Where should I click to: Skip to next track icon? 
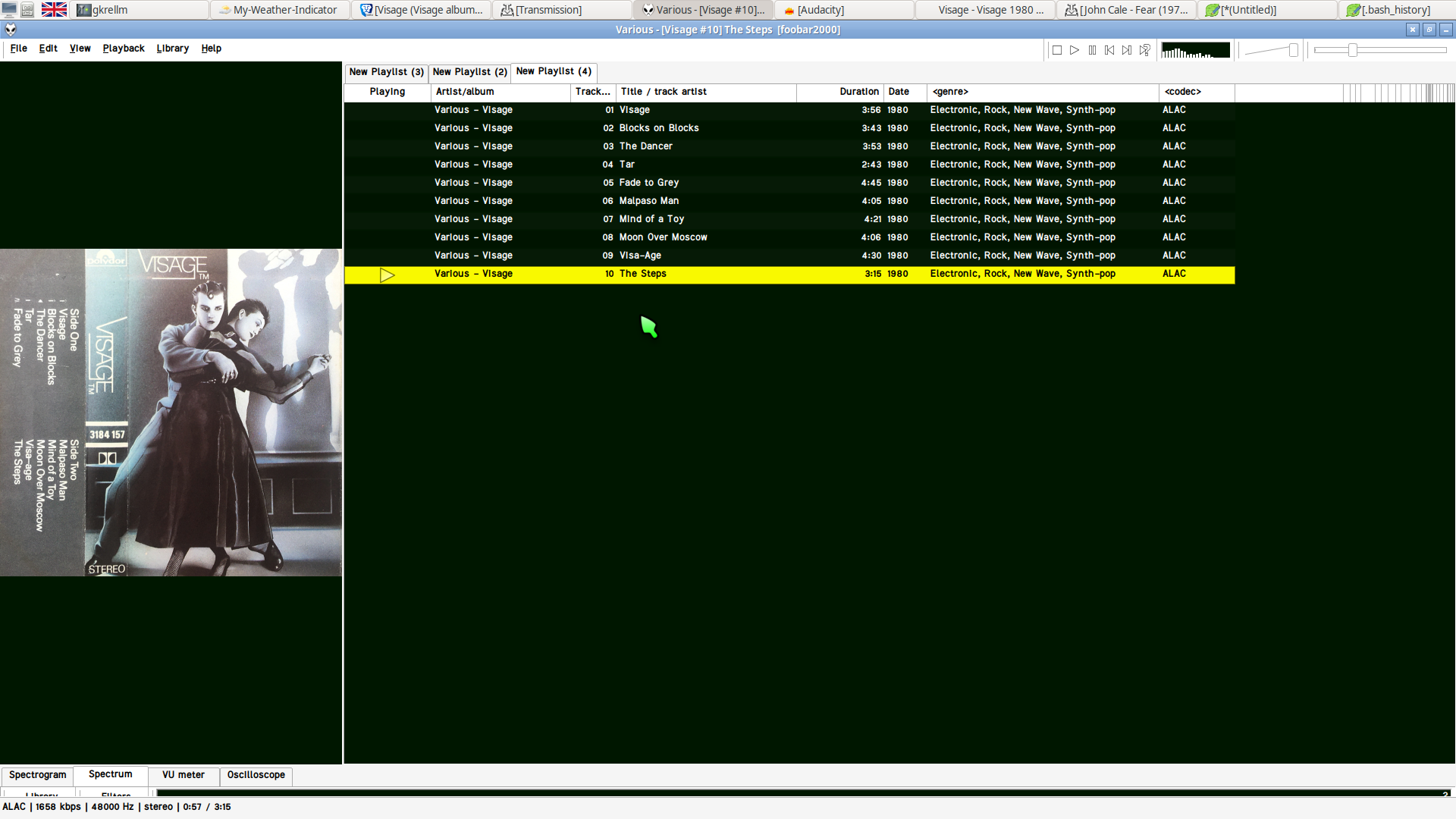click(x=1127, y=50)
